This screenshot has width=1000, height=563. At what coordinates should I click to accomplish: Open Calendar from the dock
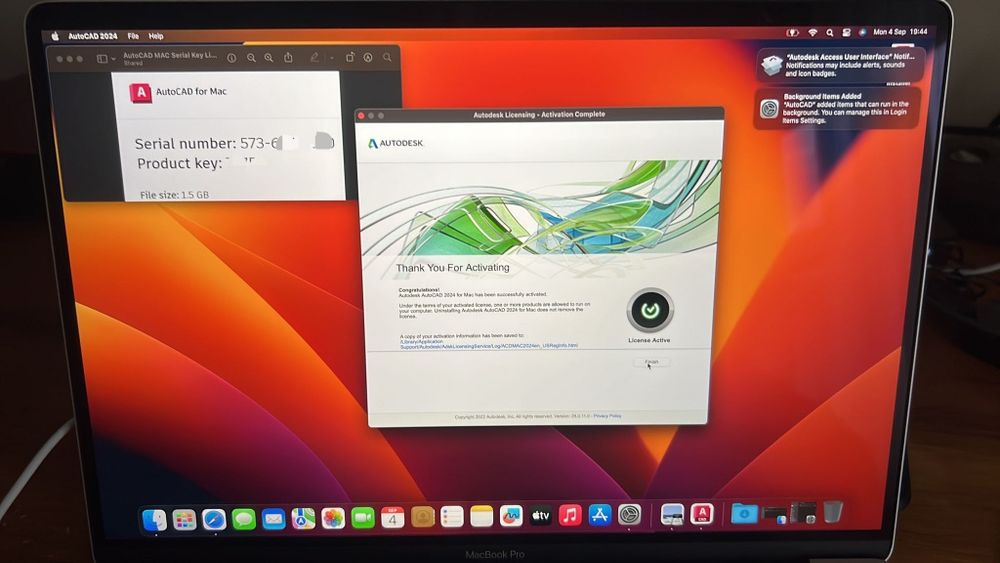coord(392,518)
